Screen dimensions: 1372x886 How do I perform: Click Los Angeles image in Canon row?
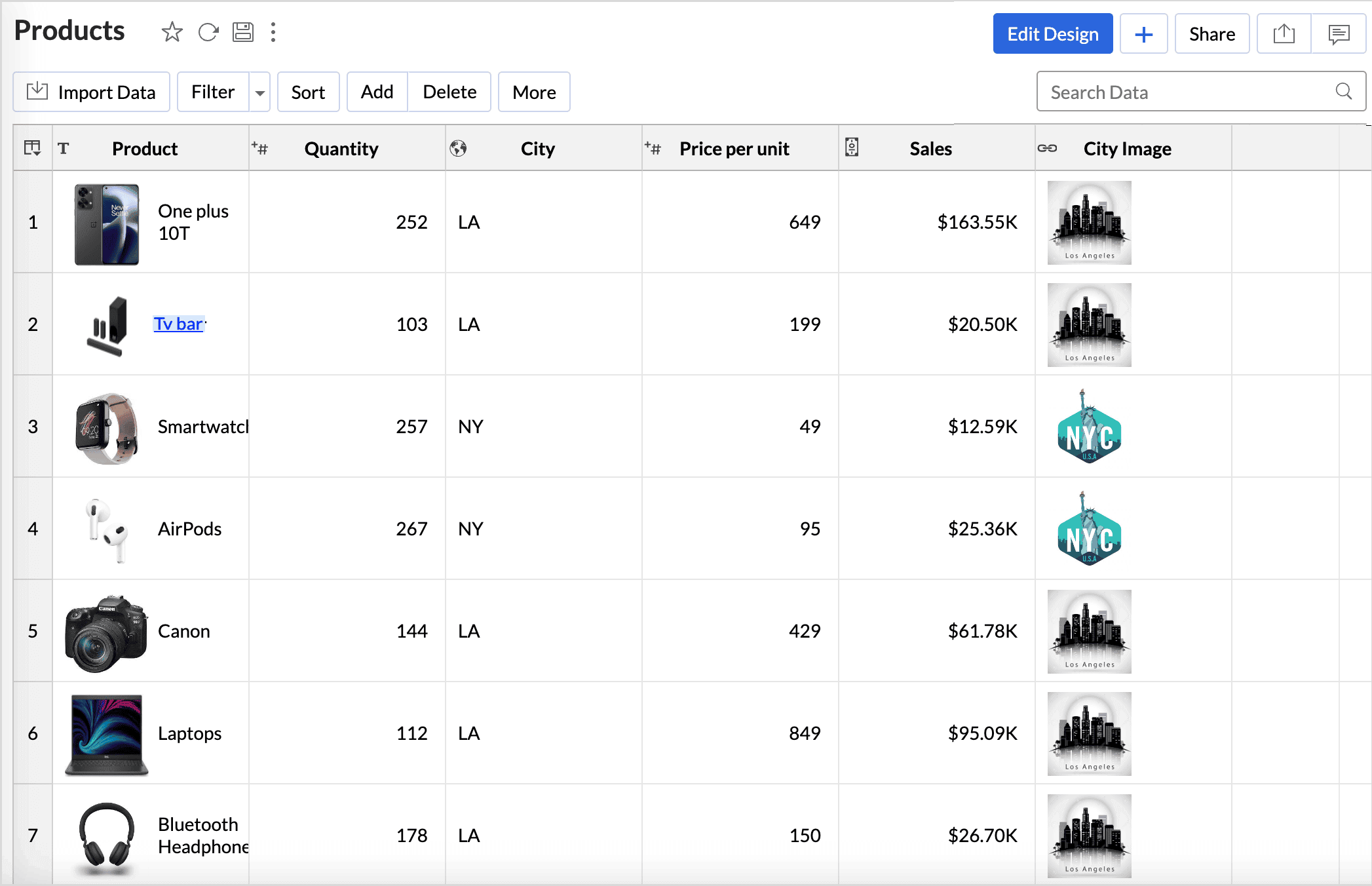click(x=1089, y=632)
